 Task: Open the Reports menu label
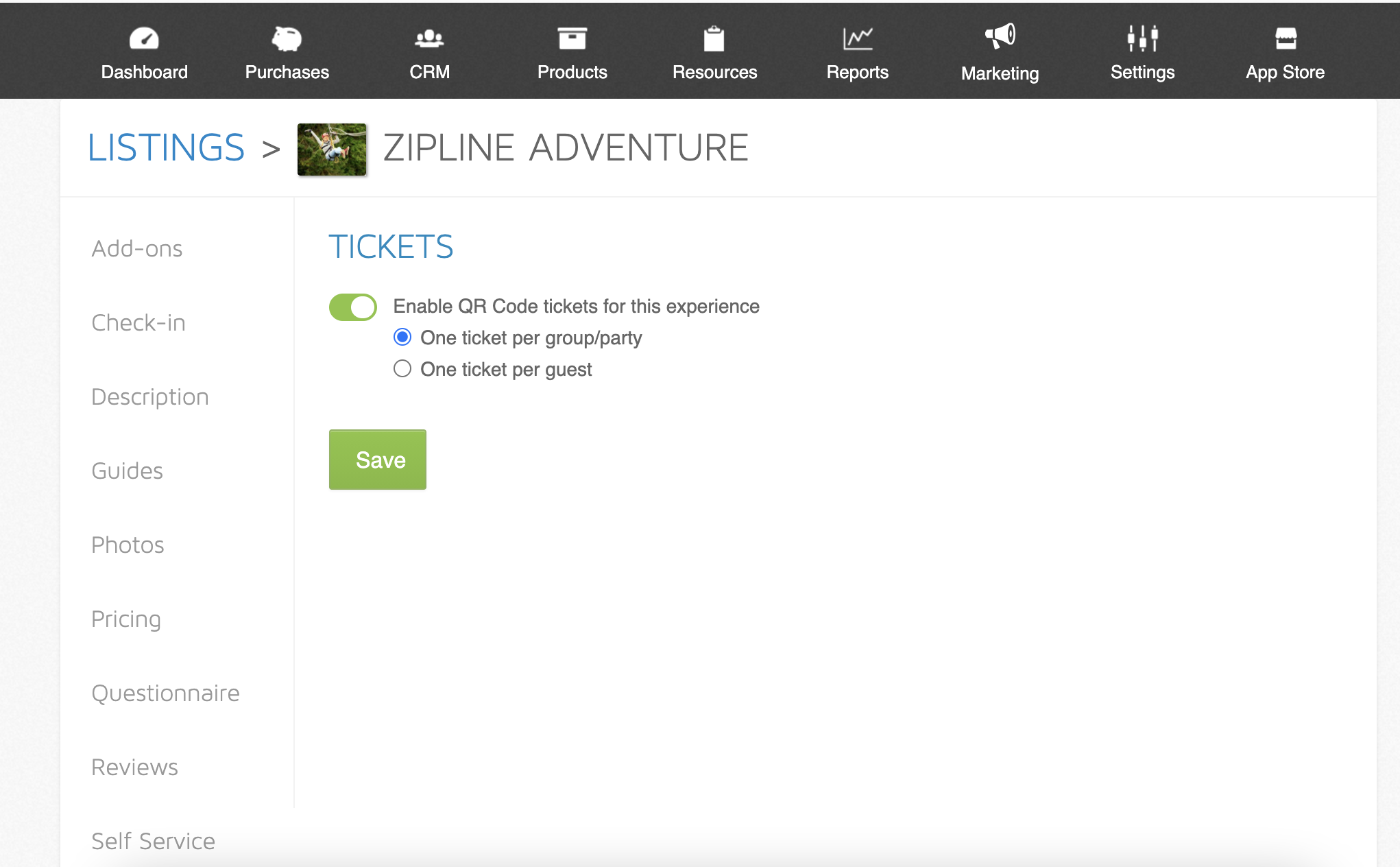pos(858,72)
